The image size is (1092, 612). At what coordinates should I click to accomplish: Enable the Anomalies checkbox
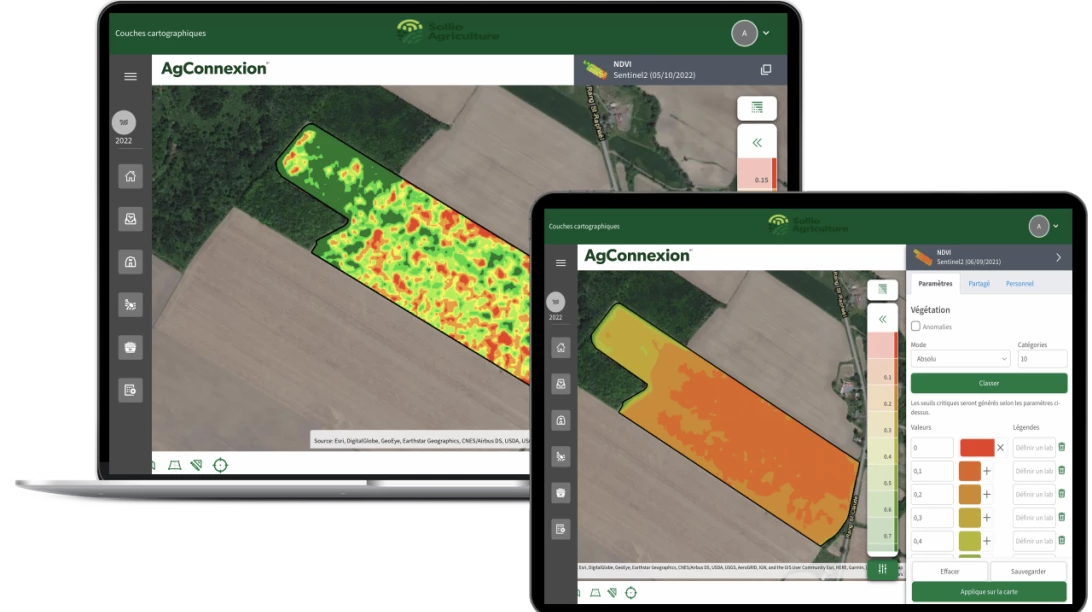[x=916, y=327]
